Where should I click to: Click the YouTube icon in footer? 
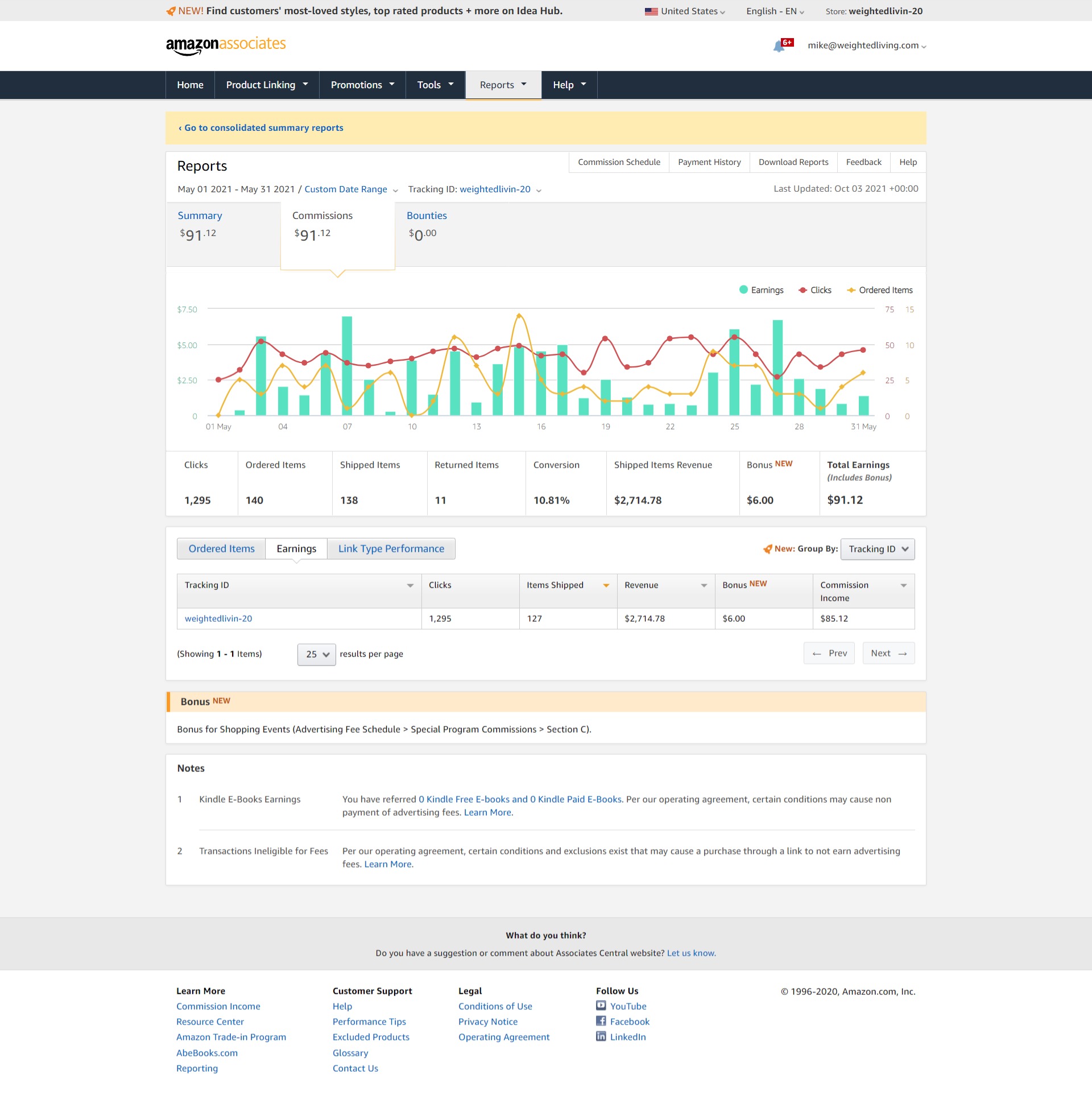click(601, 1005)
